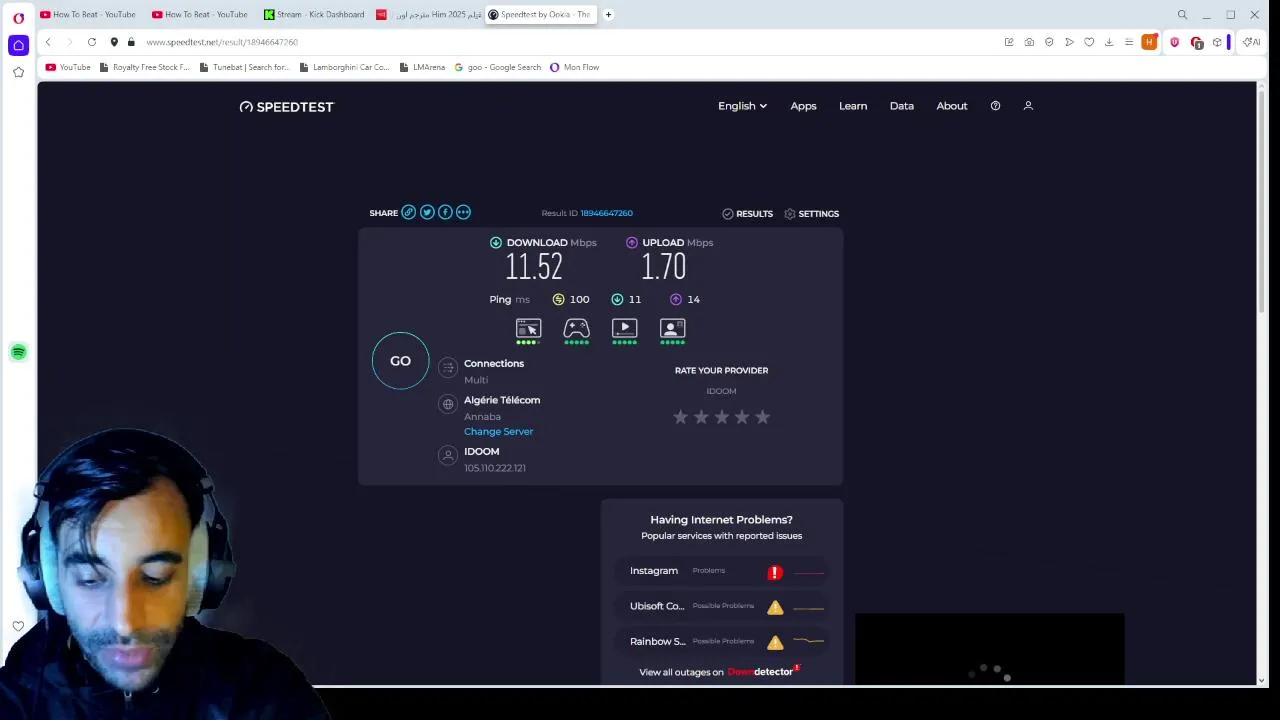Add page to bookmarks heart icon
1280x720 pixels.
point(1089,42)
